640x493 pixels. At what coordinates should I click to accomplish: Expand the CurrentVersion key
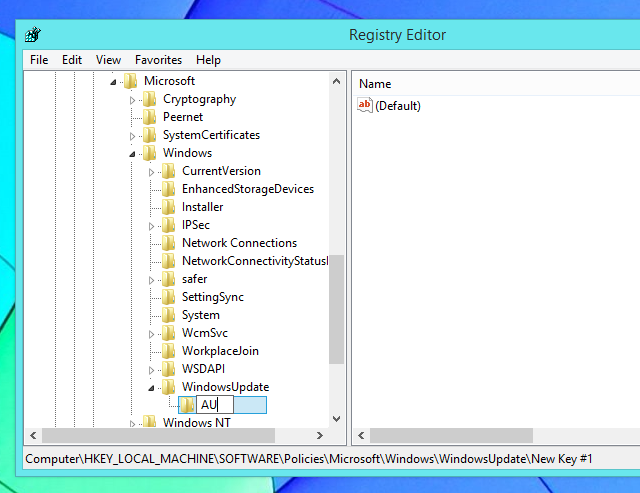pos(151,172)
